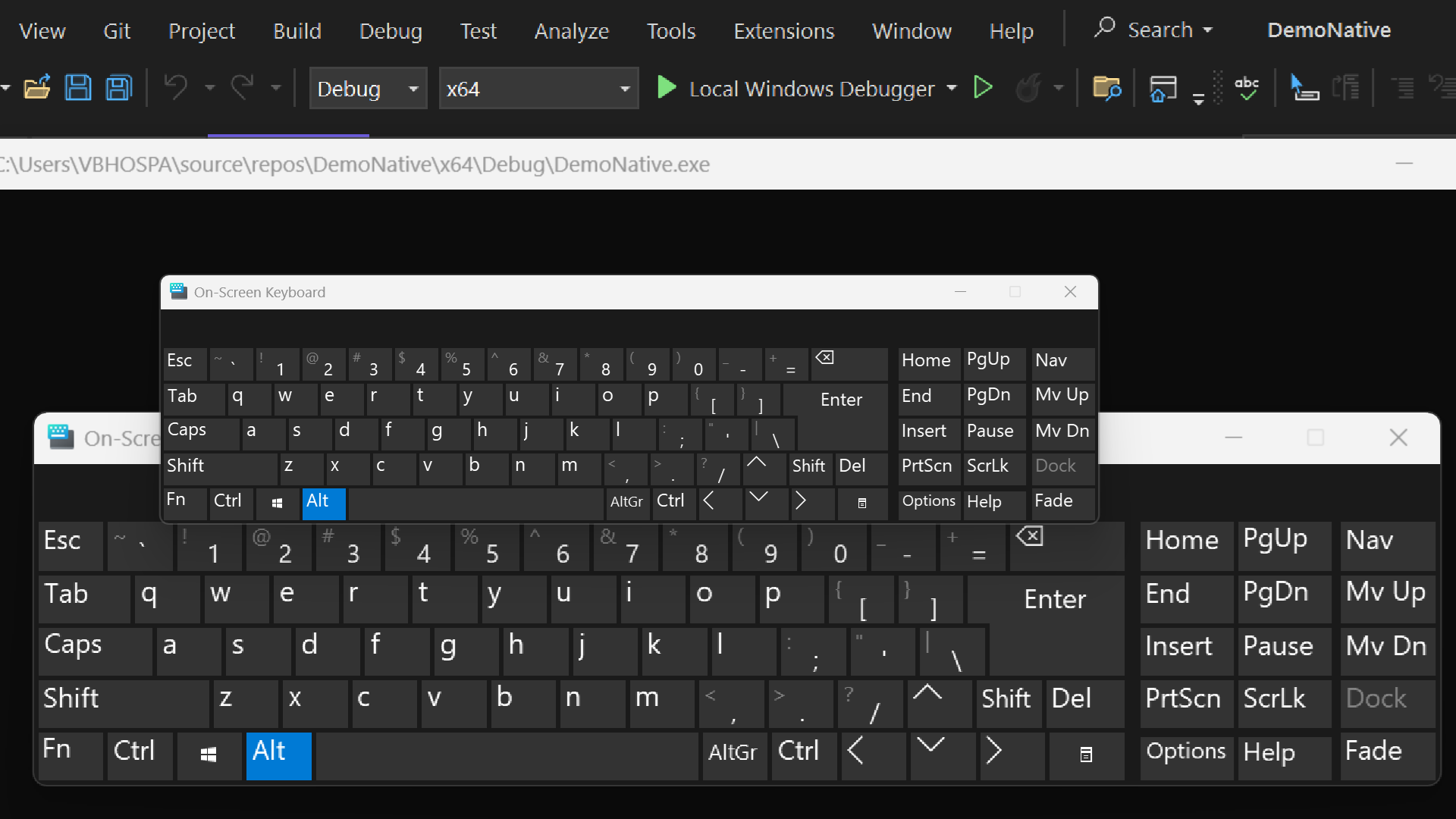Open the Extensions menu

(x=783, y=31)
